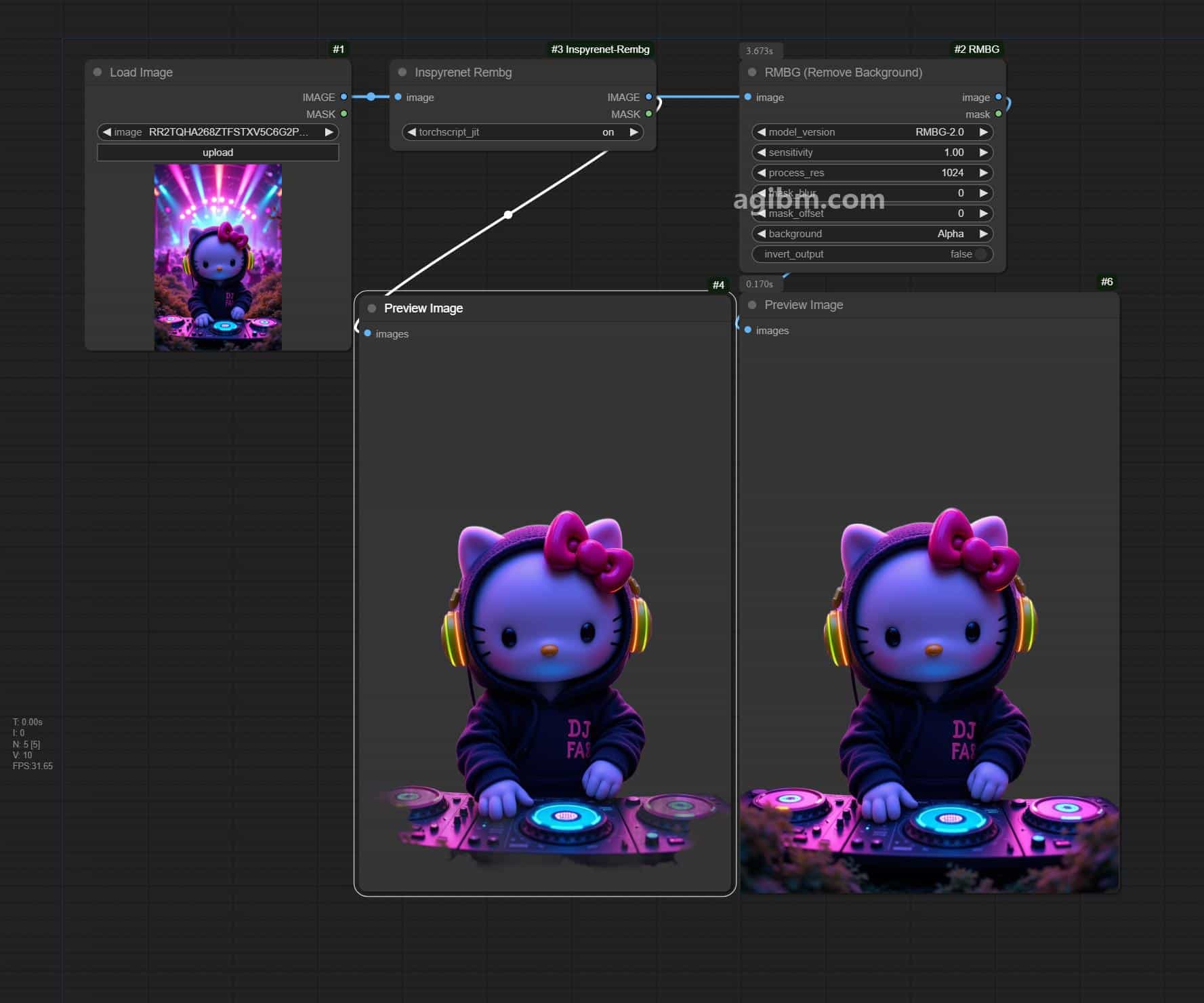Click the images input socket of preview #4
Screen dimensions: 1204x1003
[x=368, y=333]
